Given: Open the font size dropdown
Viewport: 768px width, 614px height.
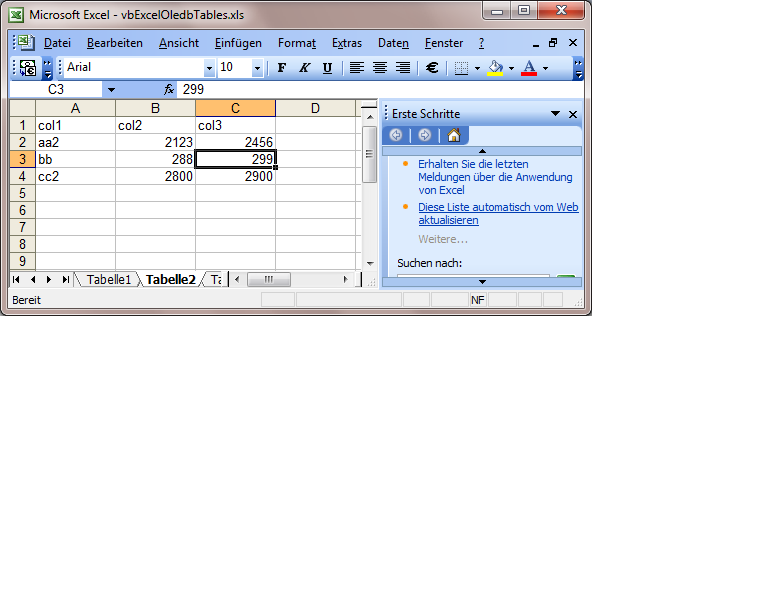Looking at the screenshot, I should point(257,68).
